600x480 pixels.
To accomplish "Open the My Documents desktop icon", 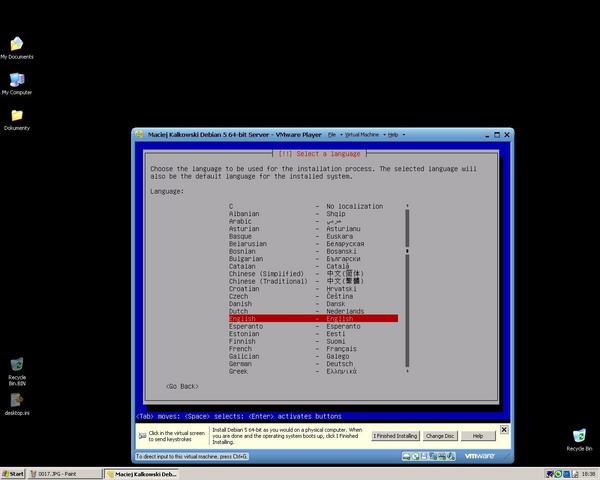I will pos(16,48).
